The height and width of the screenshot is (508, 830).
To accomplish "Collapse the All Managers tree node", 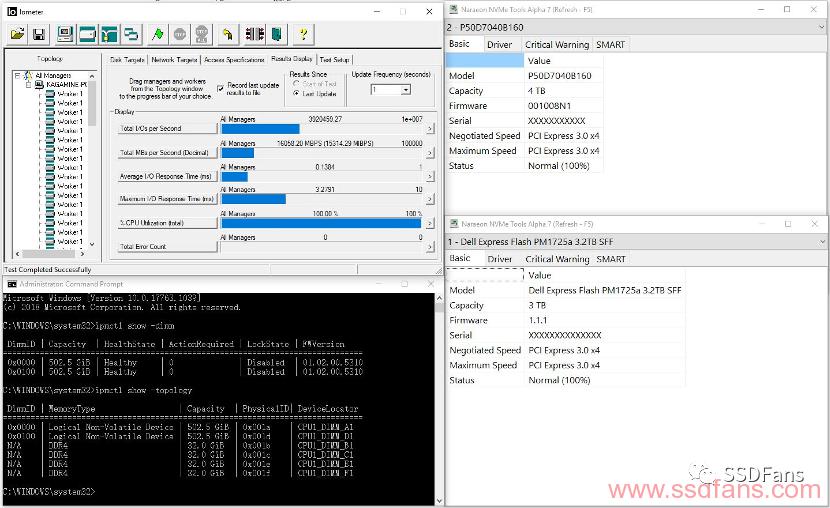I will coord(17,76).
